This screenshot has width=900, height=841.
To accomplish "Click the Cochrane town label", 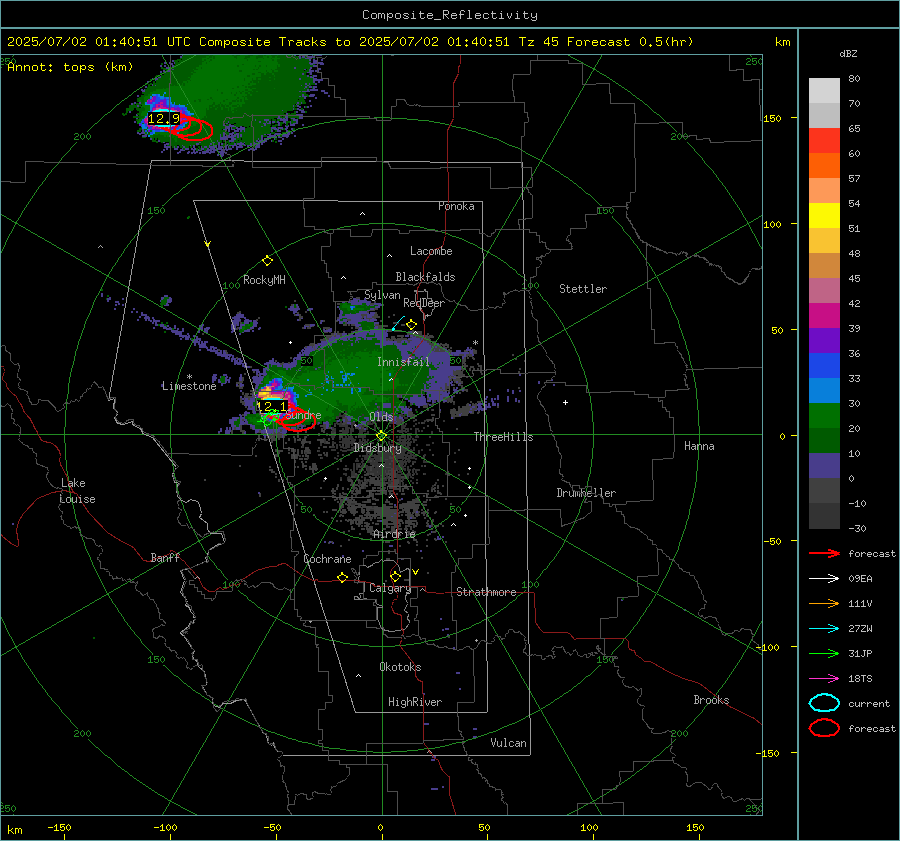I will coord(327,559).
